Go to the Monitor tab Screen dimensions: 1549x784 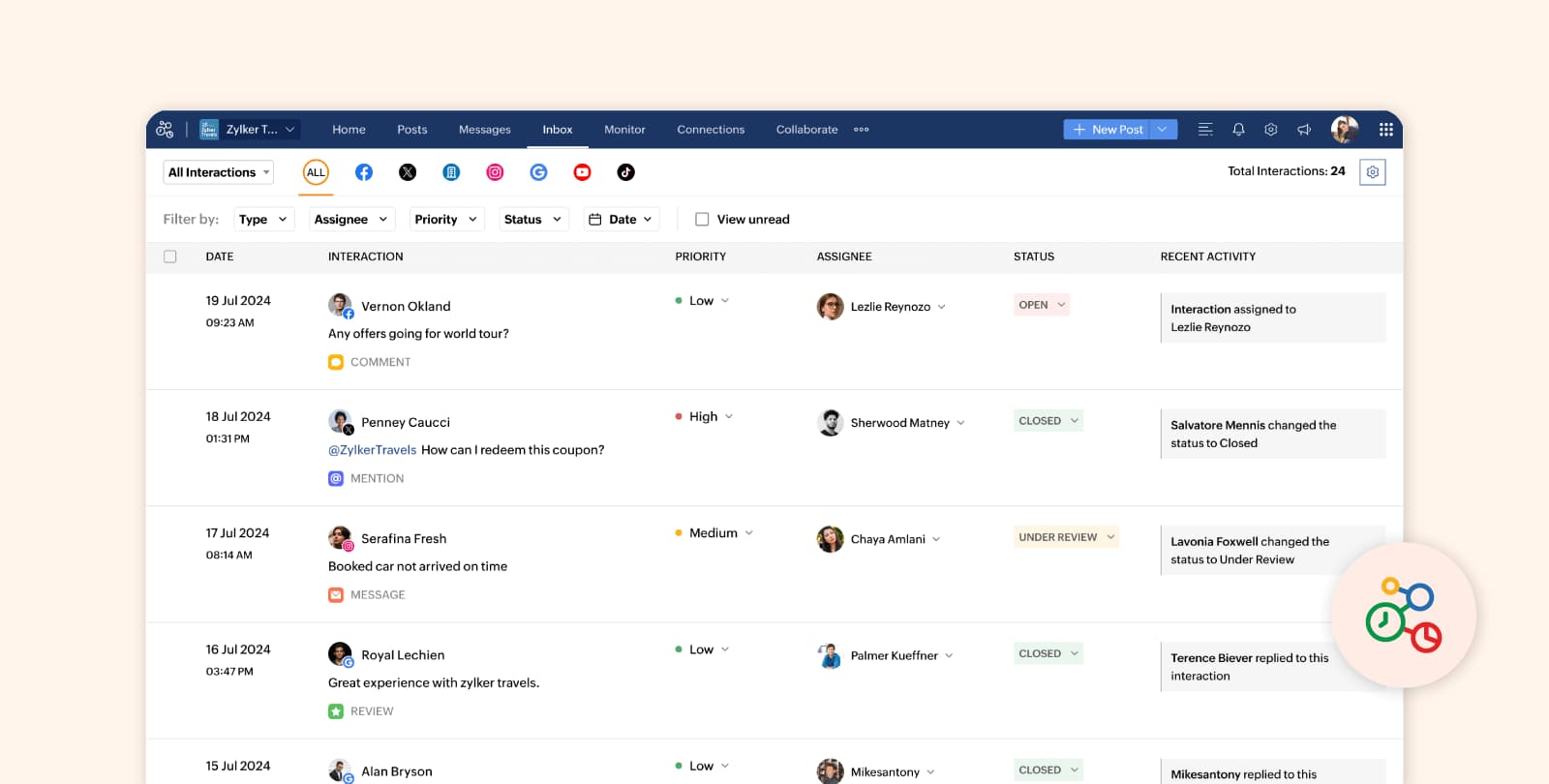624,129
